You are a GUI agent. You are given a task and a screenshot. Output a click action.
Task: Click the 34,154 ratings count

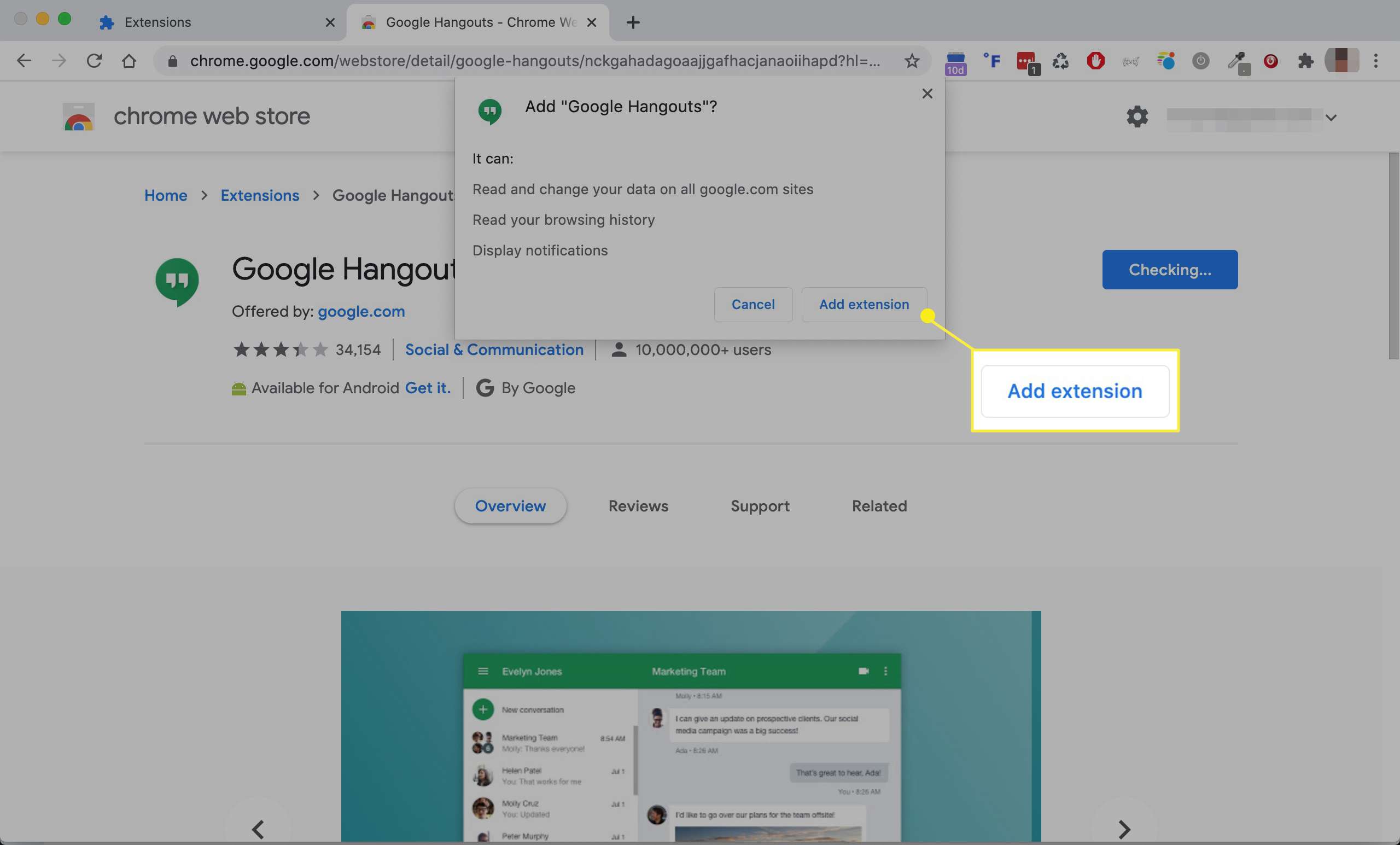[x=358, y=350]
